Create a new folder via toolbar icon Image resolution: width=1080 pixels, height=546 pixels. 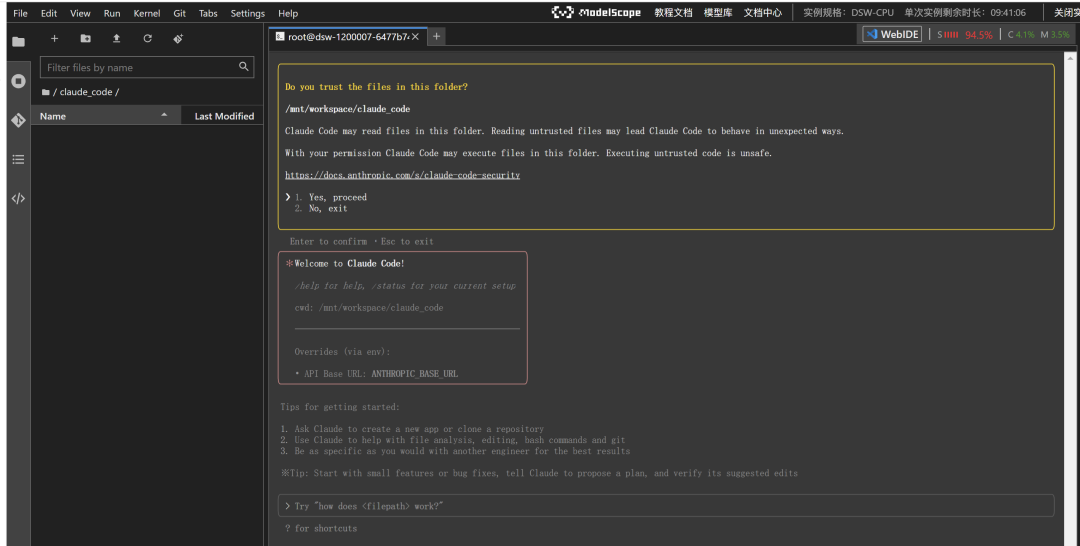[x=86, y=39]
